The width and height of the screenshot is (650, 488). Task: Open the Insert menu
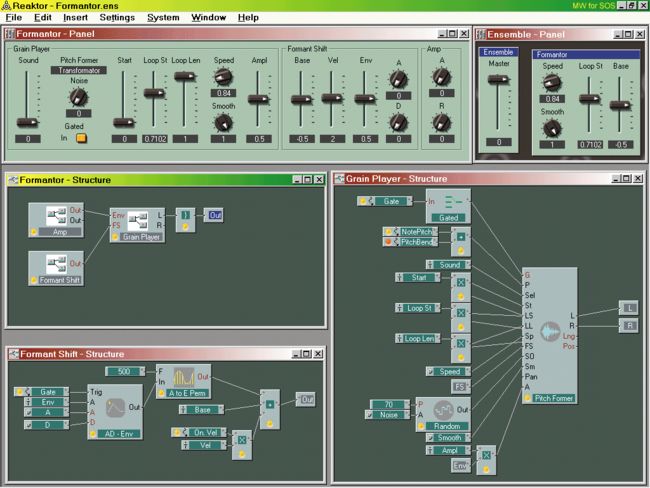point(75,17)
